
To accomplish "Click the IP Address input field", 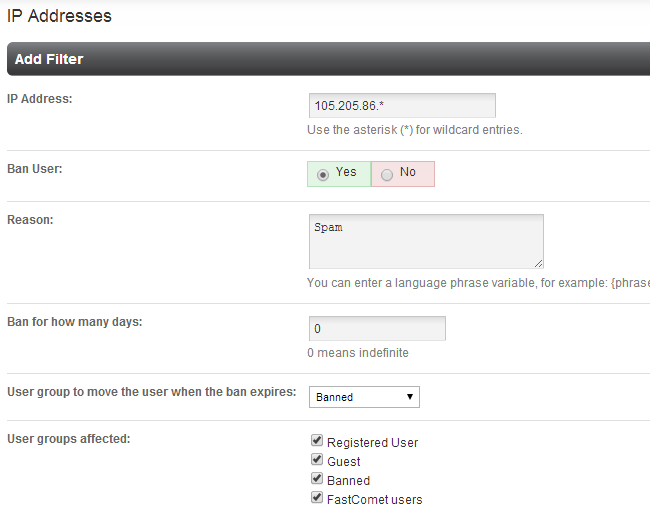I will point(402,105).
